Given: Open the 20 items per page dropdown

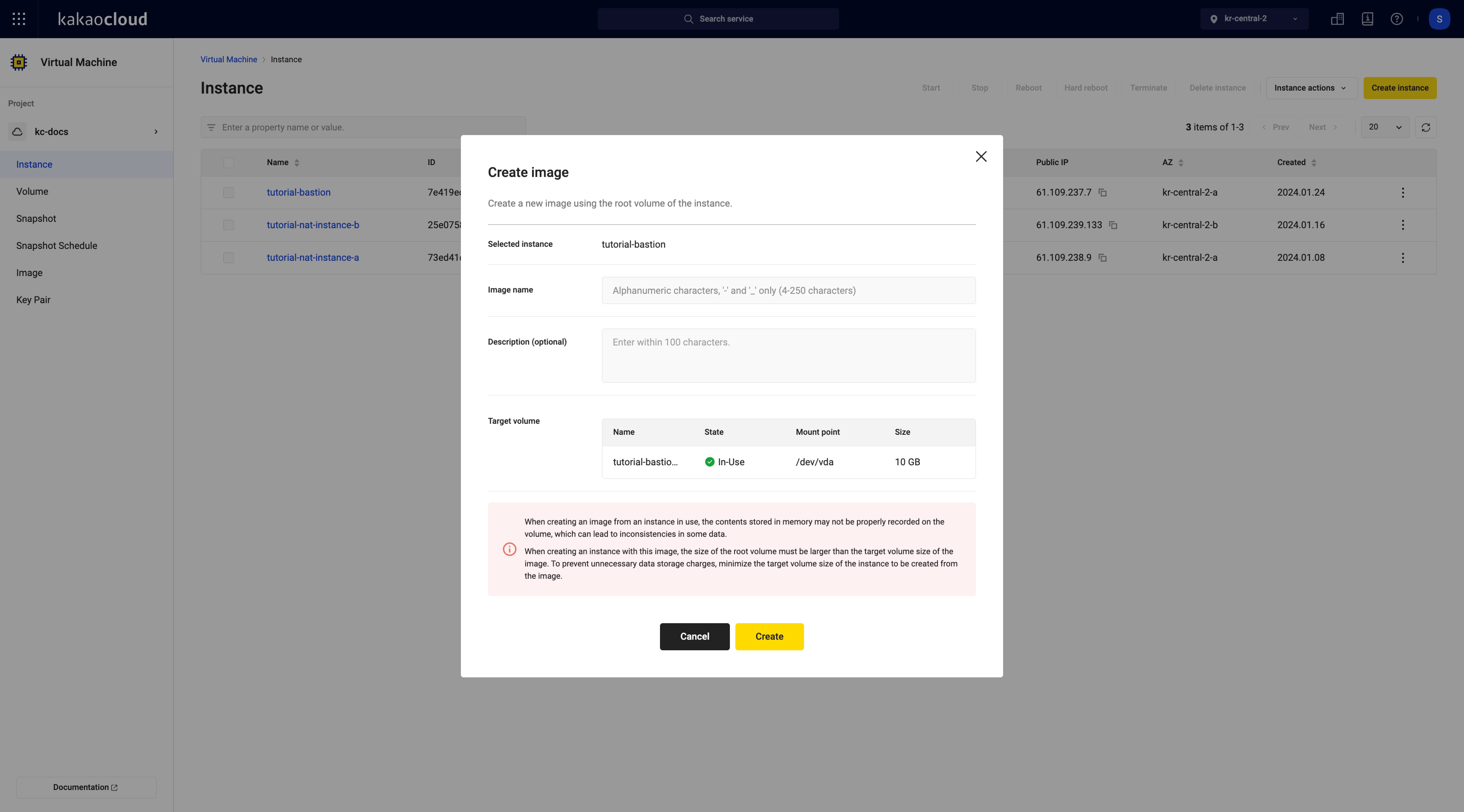Looking at the screenshot, I should (1385, 127).
